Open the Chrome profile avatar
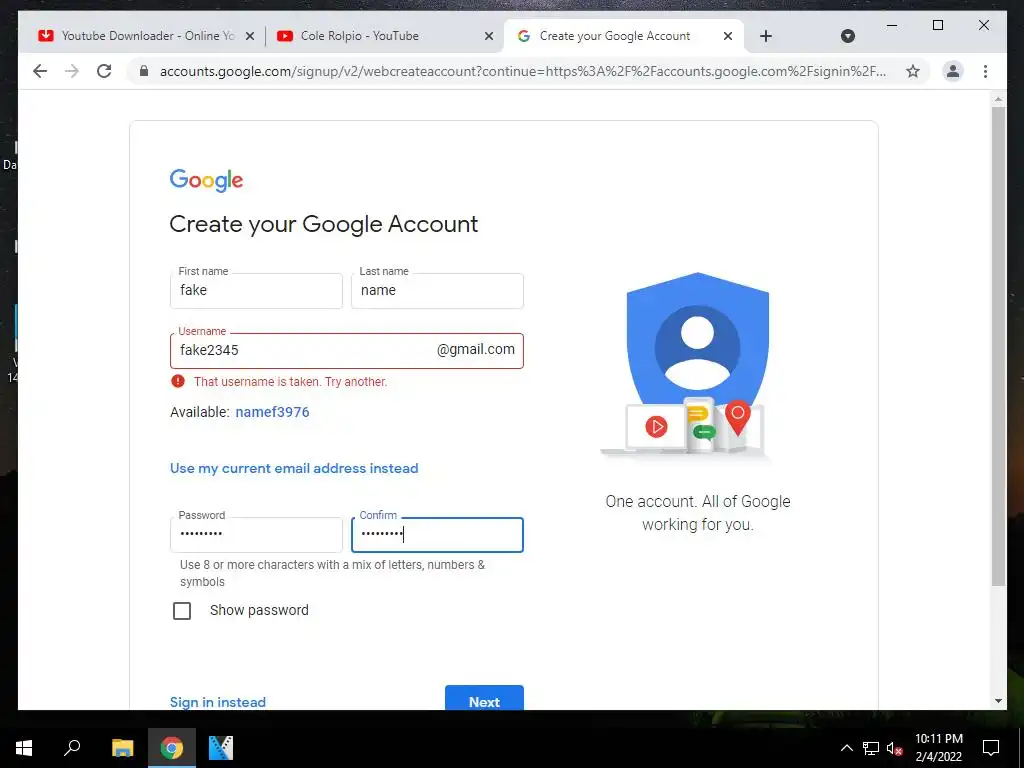The width and height of the screenshot is (1024, 768). click(x=953, y=71)
